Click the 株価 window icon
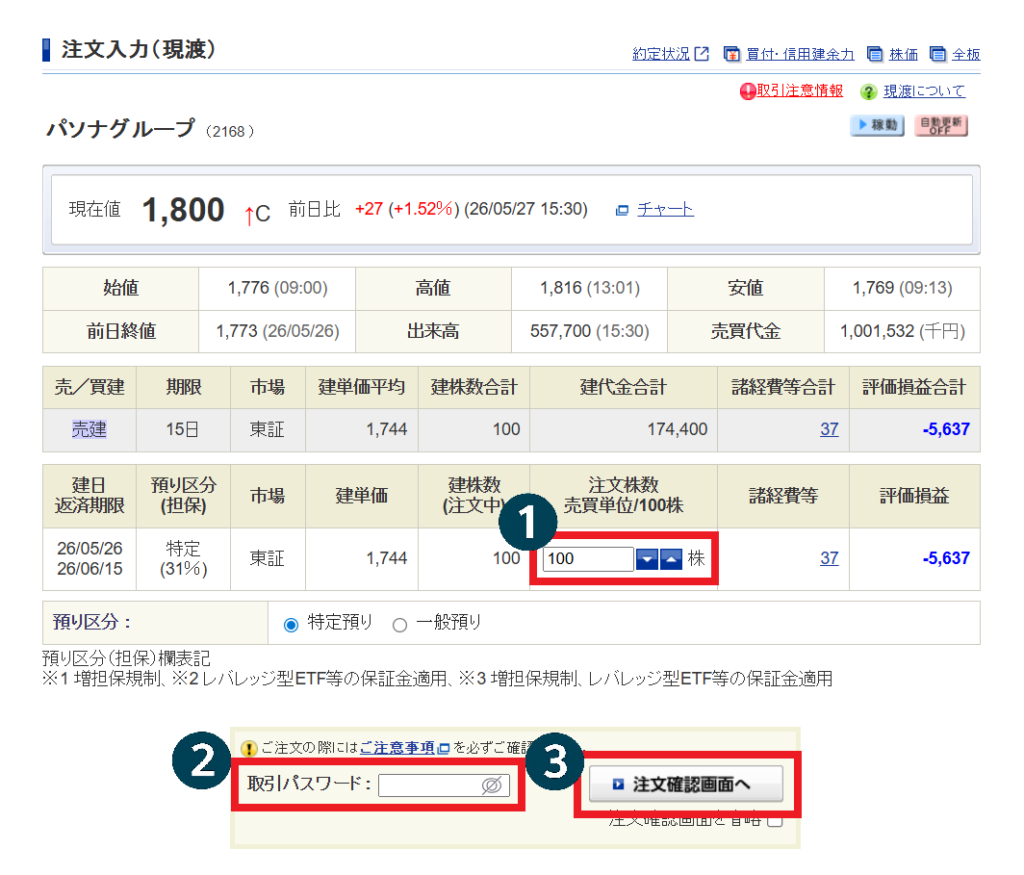 [x=874, y=54]
